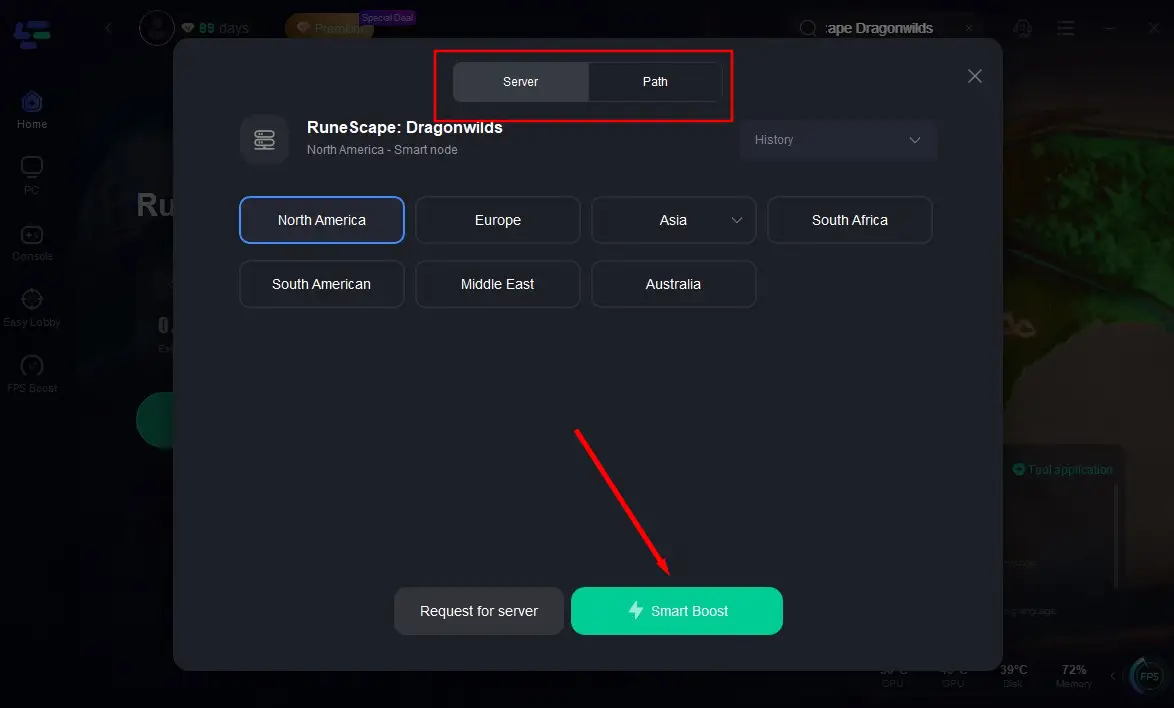Open the Home sidebar section

tap(32, 110)
